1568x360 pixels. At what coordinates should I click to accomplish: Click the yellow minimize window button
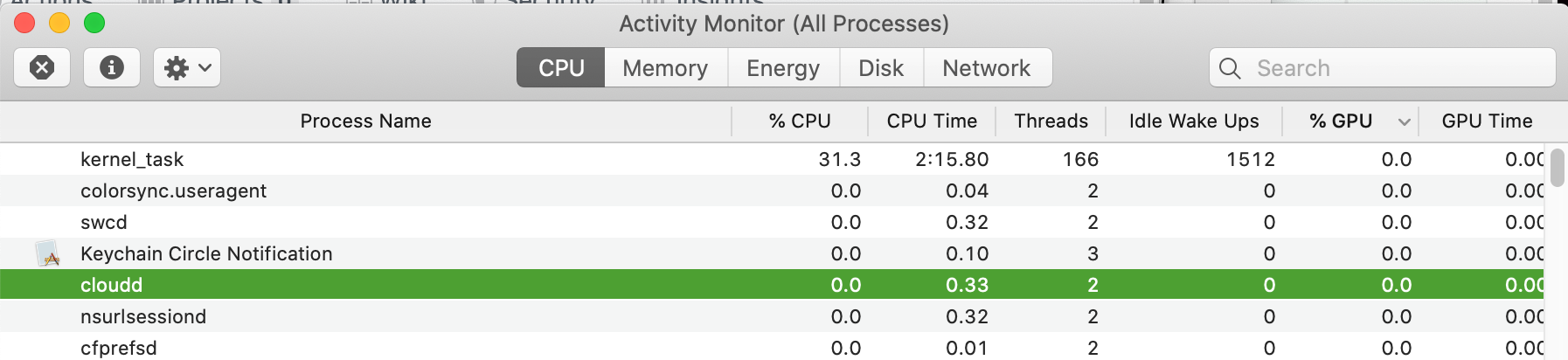coord(59,24)
